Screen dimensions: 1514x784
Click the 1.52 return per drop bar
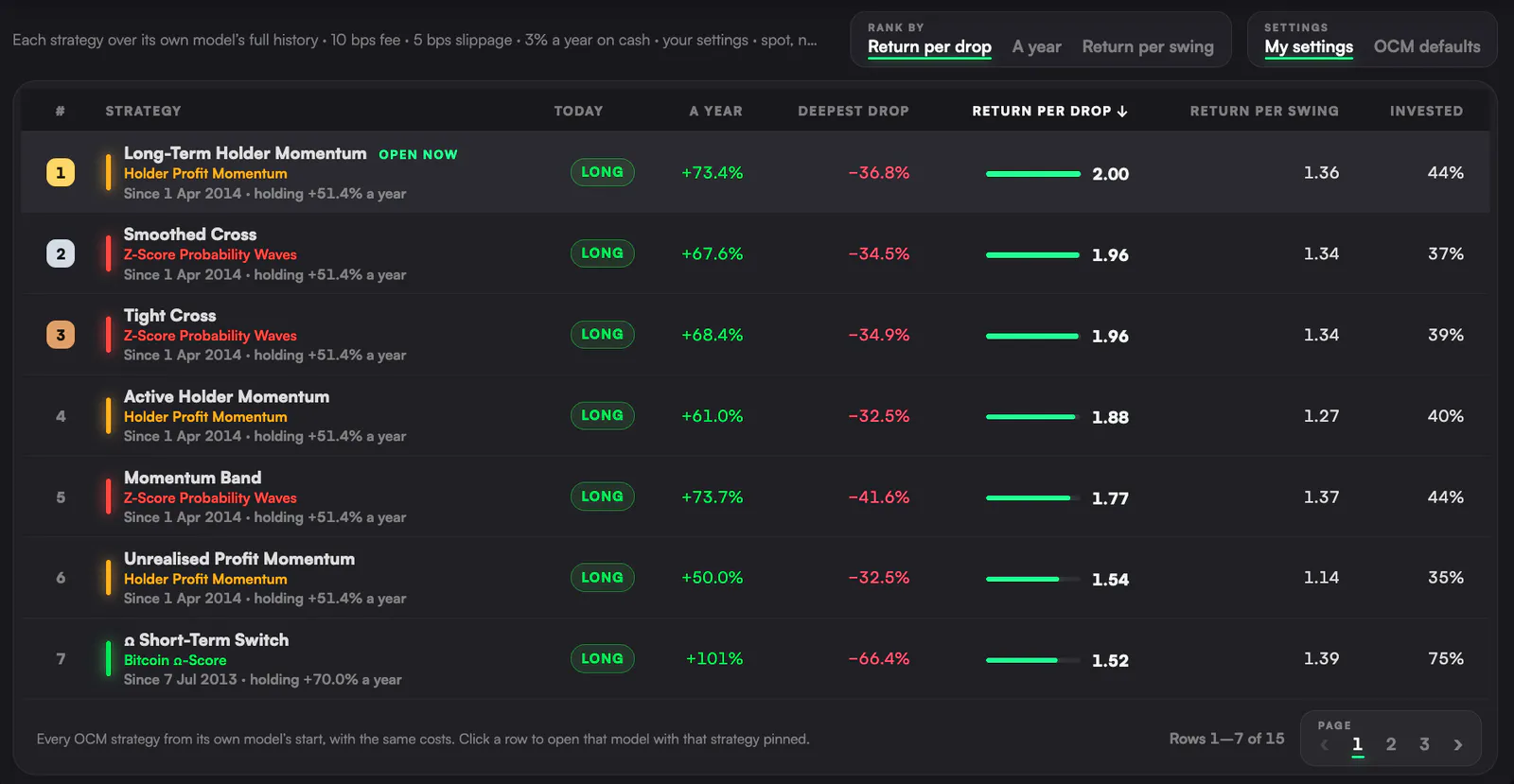[x=1033, y=660]
